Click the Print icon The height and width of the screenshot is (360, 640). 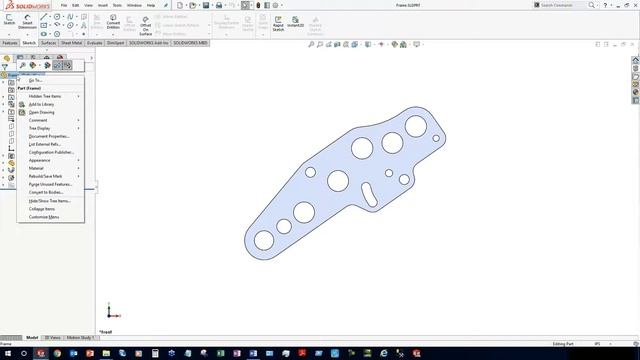click(x=219, y=5)
